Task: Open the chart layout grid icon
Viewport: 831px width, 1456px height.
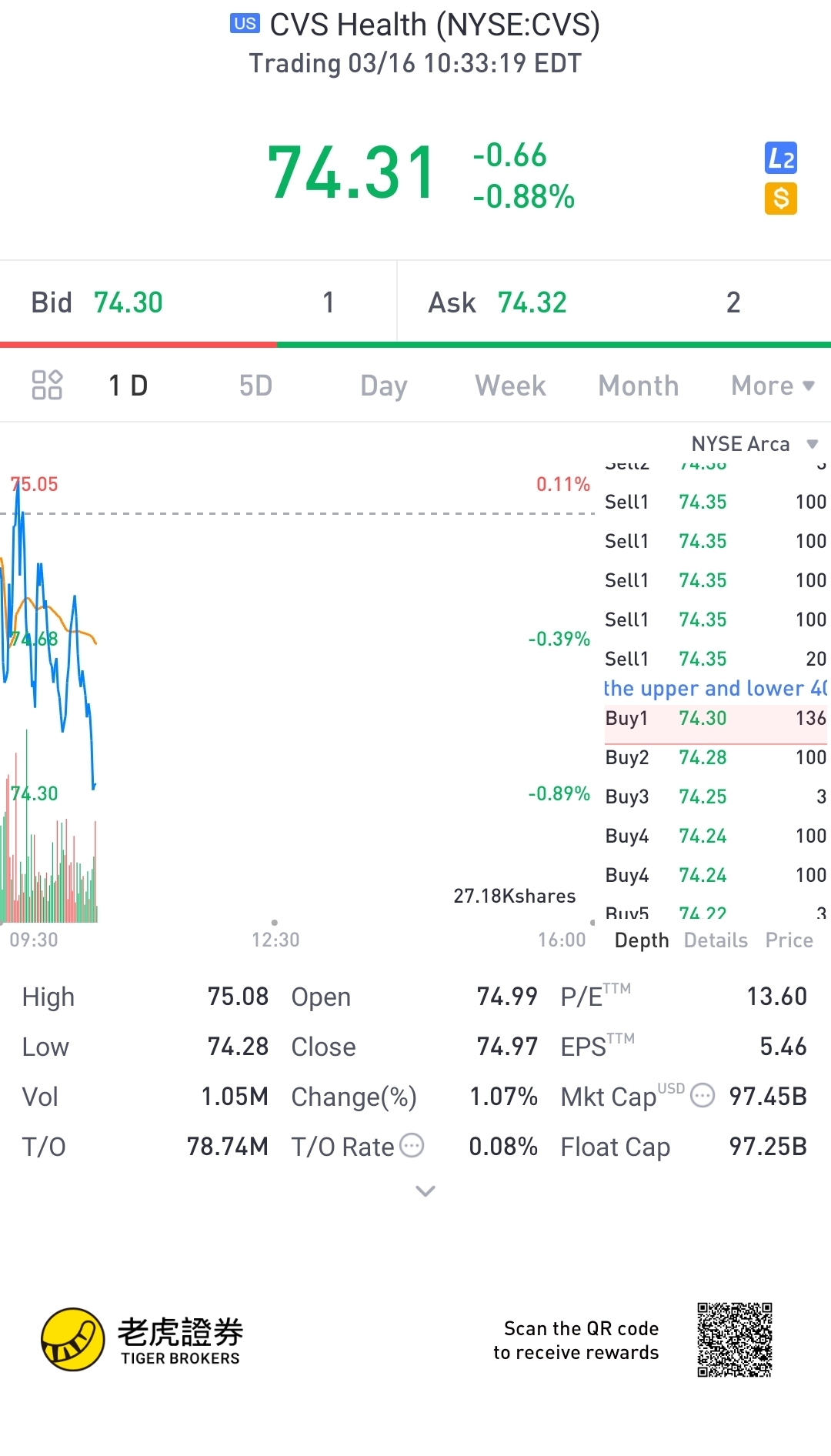Action: coord(47,385)
